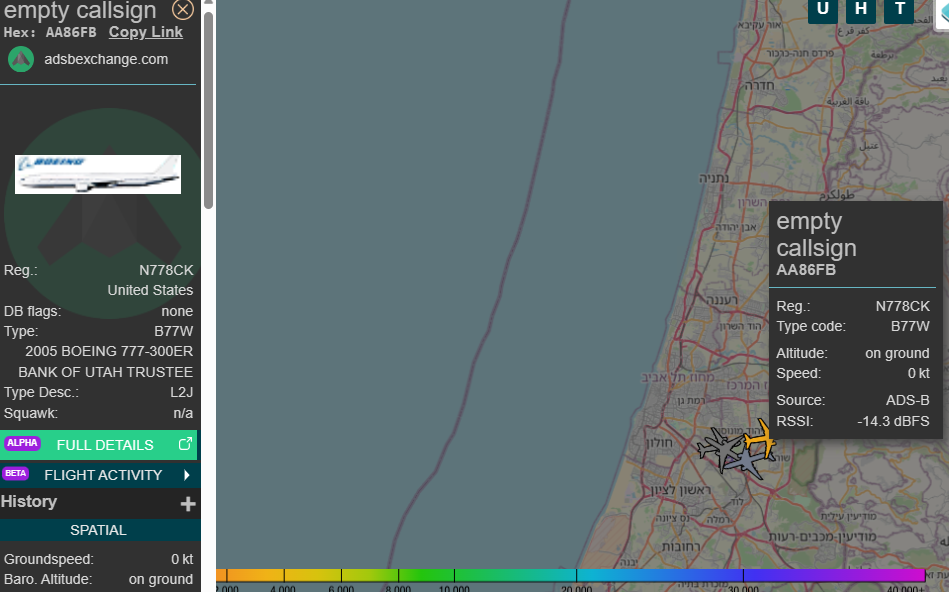This screenshot has width=949, height=592.
Task: Click the Baro. Altitude value on ground
Action: pos(161,580)
